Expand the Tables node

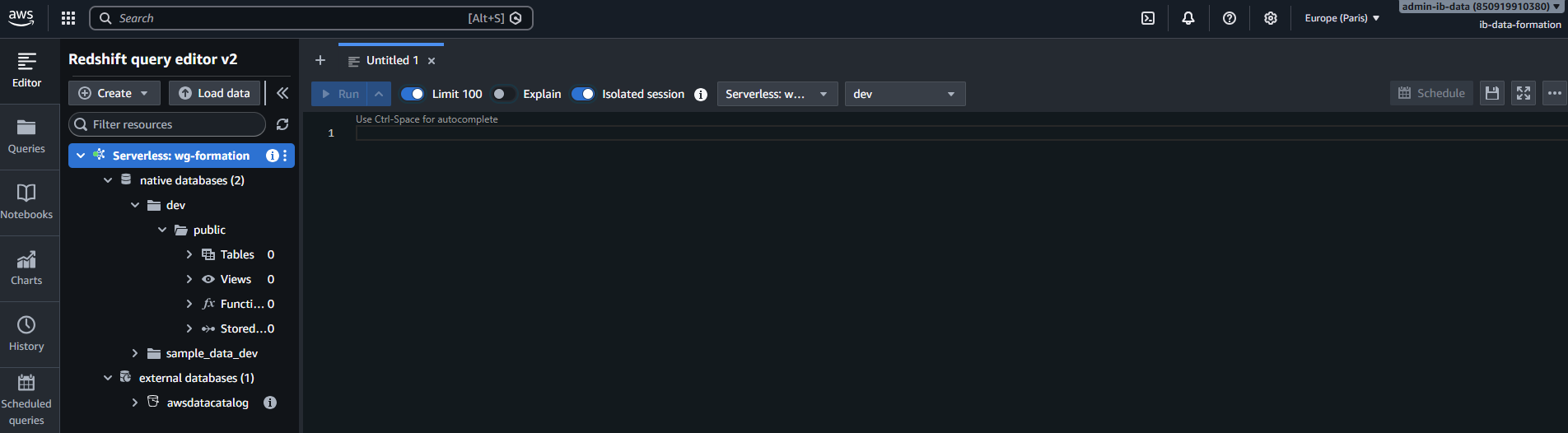coord(189,254)
